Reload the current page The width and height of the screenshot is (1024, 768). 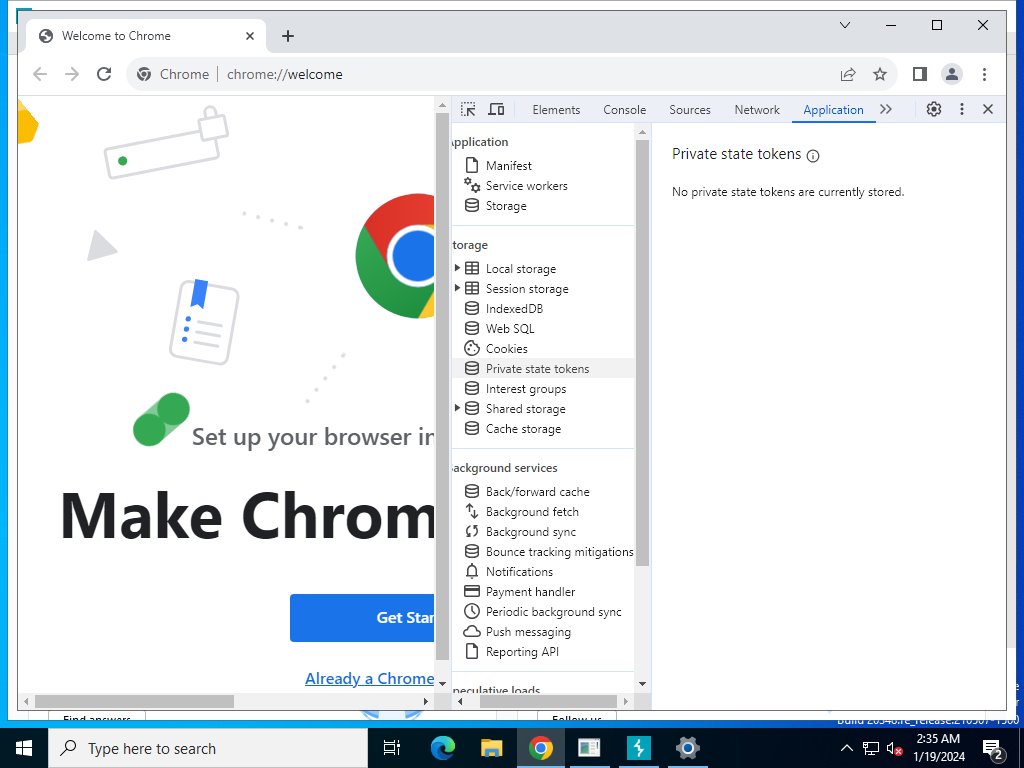[104, 74]
